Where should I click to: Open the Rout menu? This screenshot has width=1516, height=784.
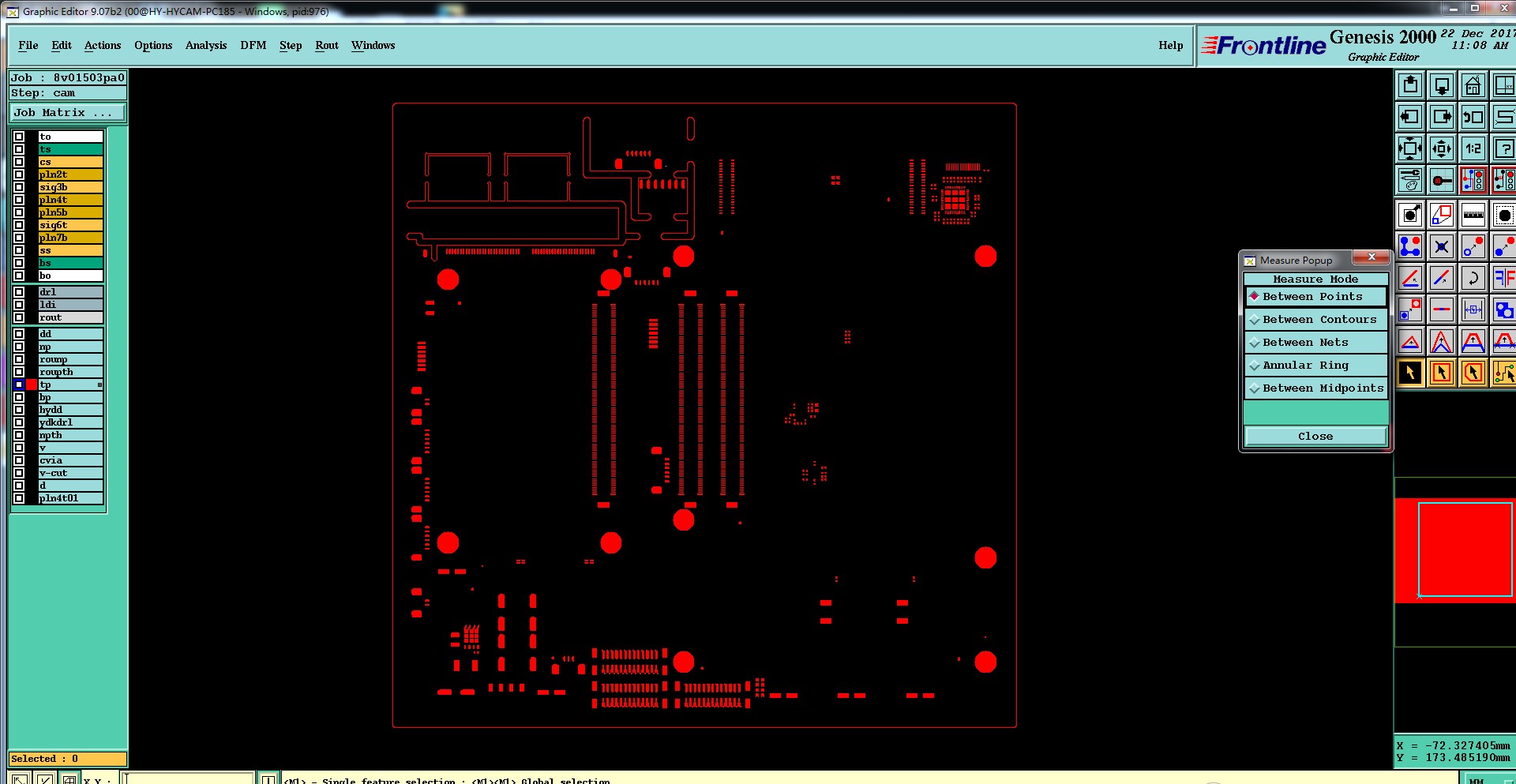[327, 46]
